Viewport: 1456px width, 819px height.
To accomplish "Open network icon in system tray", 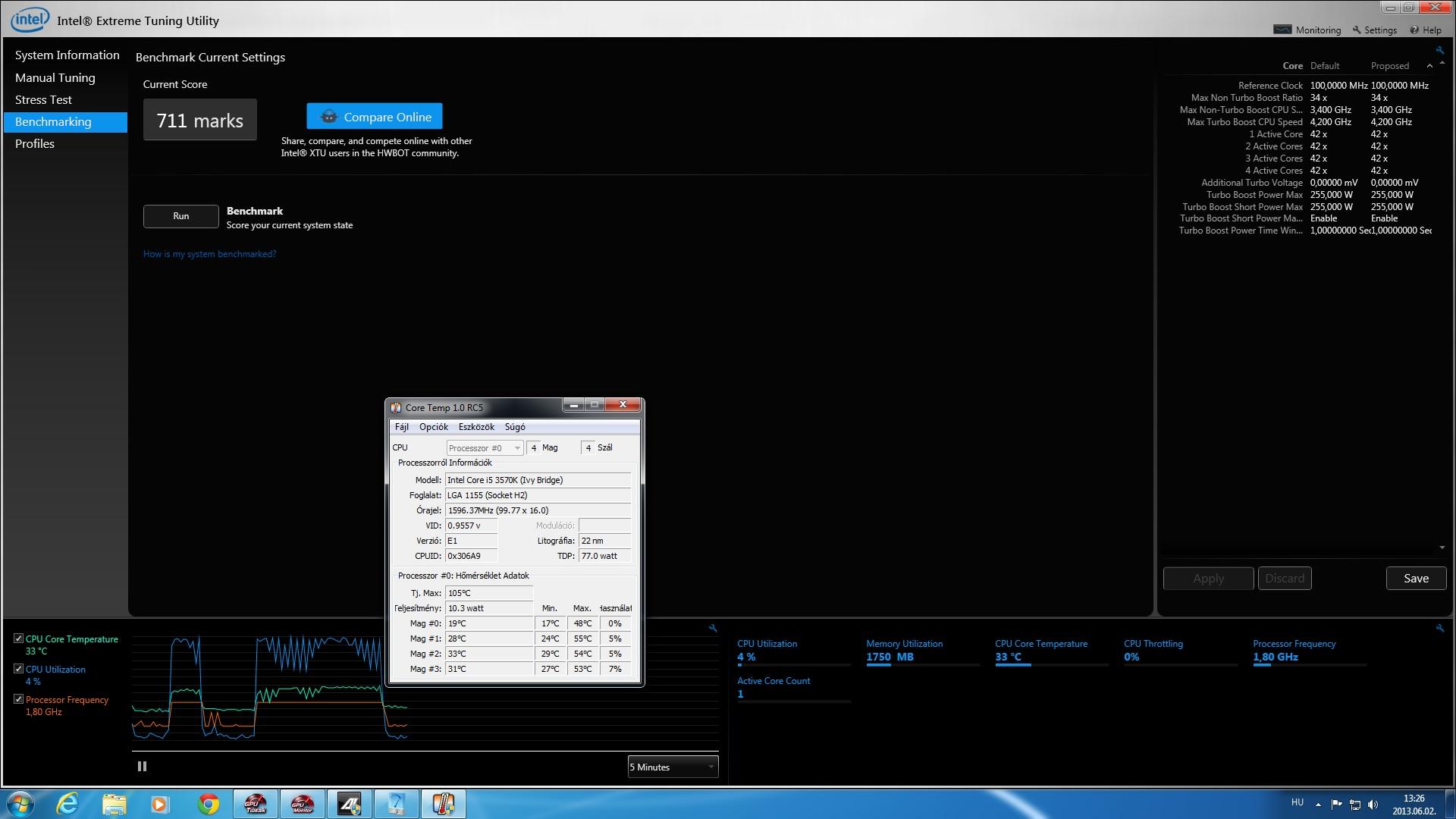I will point(1355,805).
